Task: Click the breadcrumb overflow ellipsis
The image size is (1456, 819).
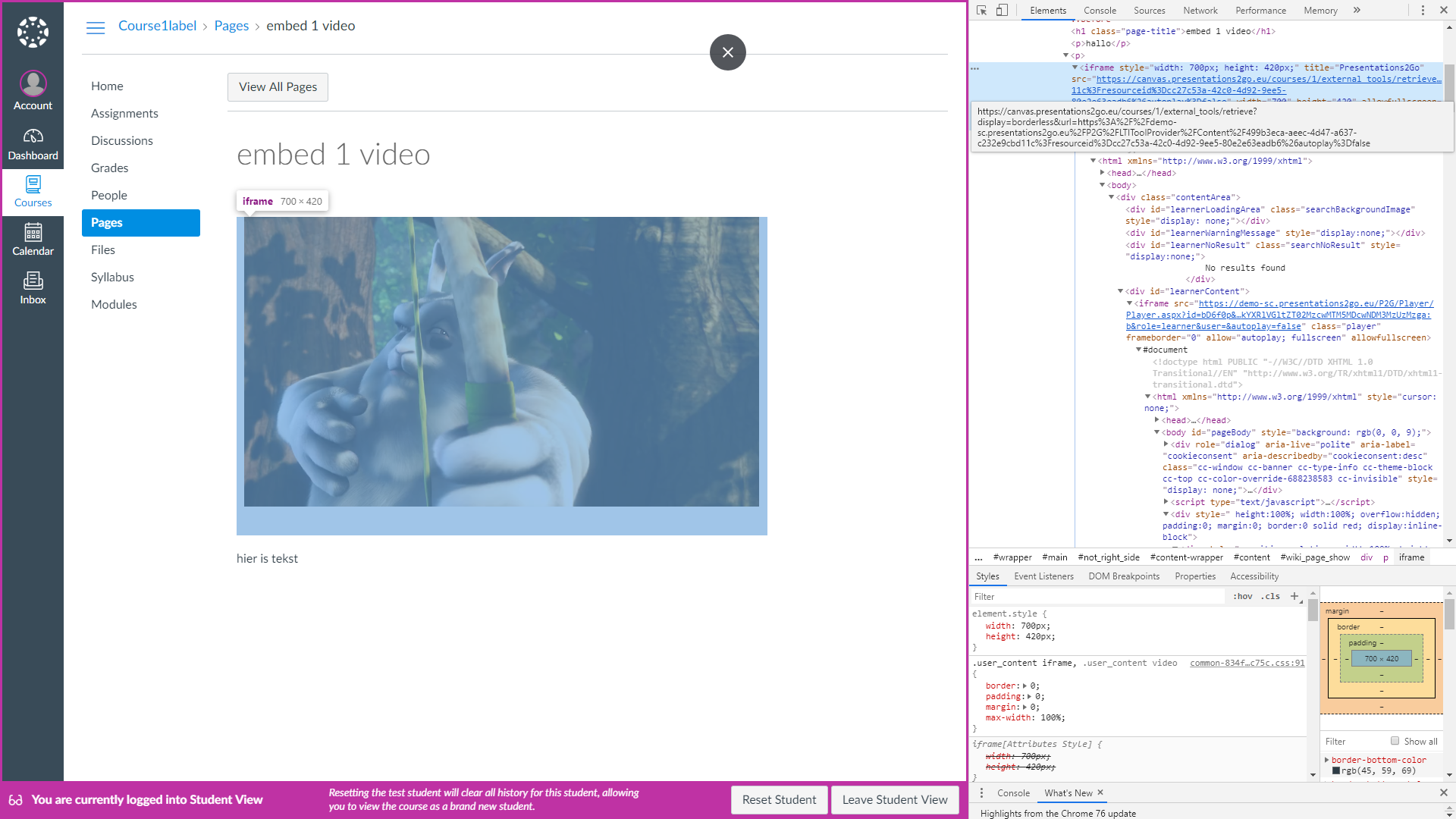Action: [x=978, y=557]
